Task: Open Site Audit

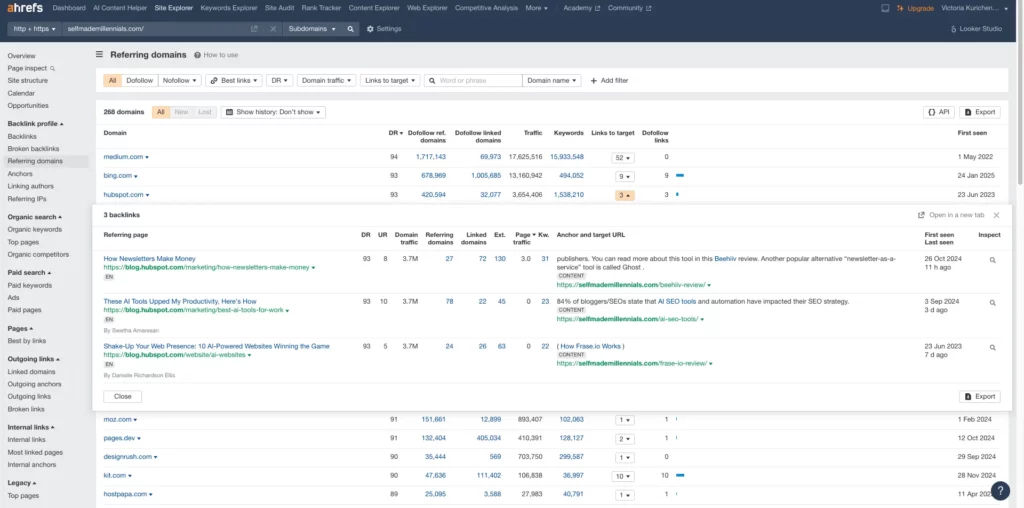Action: 280,8
